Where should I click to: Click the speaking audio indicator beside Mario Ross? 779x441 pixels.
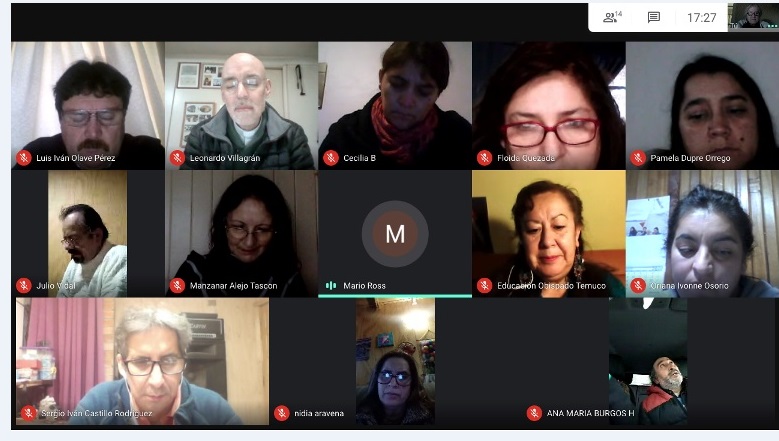(331, 286)
